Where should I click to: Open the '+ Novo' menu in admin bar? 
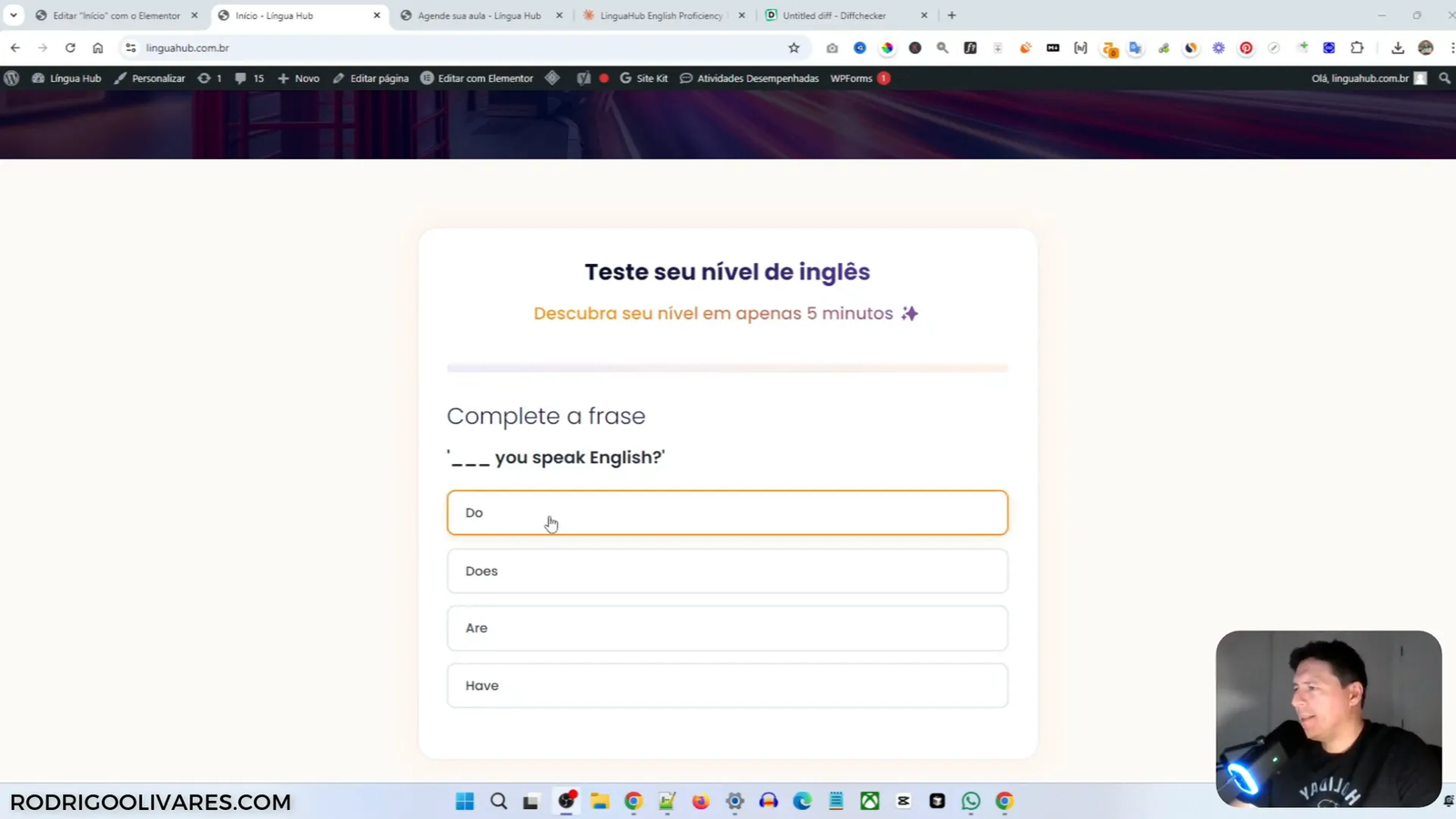click(x=298, y=78)
